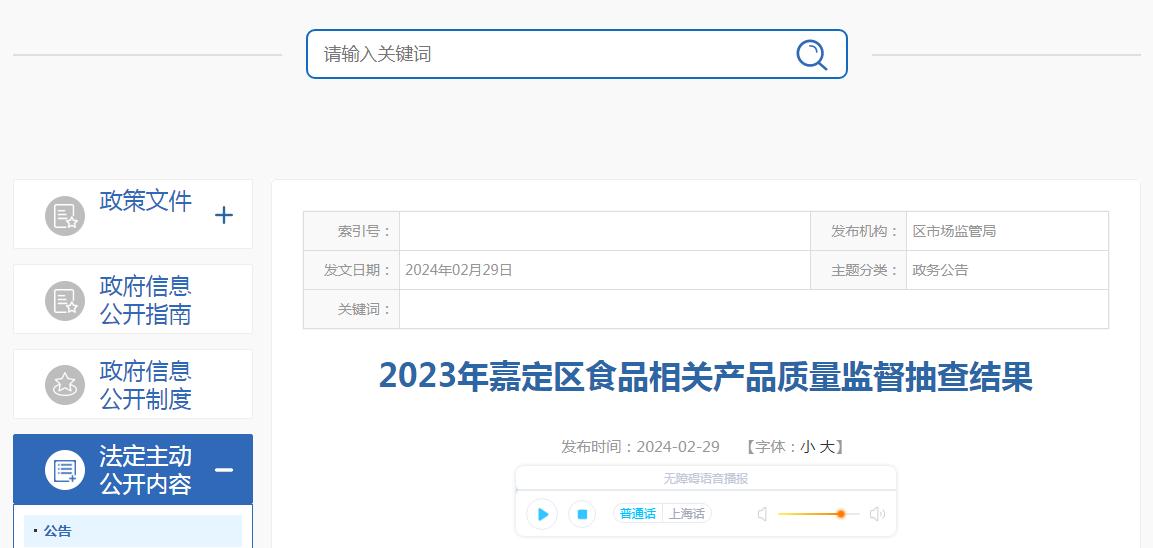
Task: Open the 政府信息公开制度 section
Action: [146, 385]
